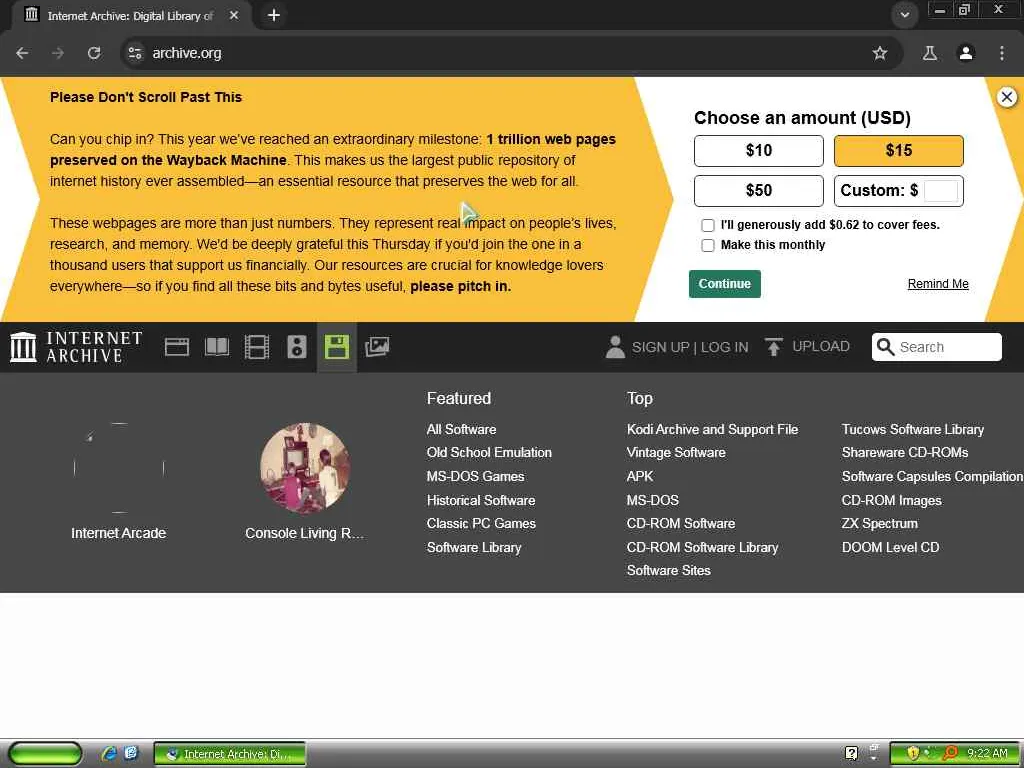This screenshot has width=1024, height=768.
Task: Click the Continue donation button
Action: pyautogui.click(x=724, y=284)
